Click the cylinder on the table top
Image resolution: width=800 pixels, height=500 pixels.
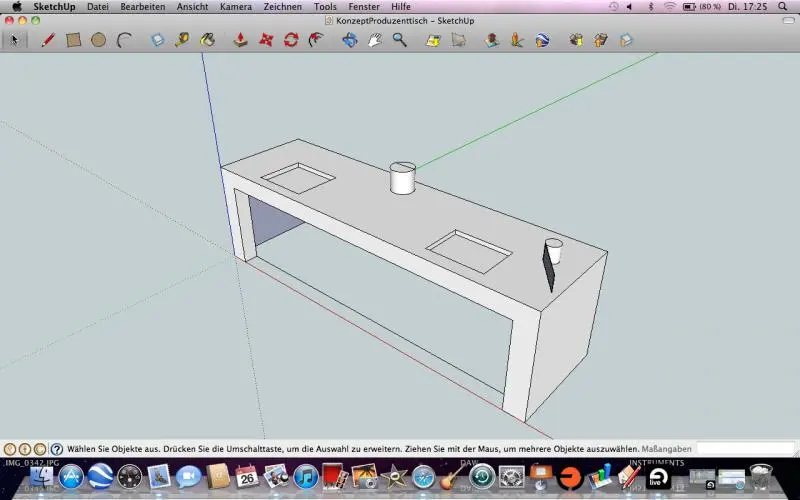tap(402, 180)
